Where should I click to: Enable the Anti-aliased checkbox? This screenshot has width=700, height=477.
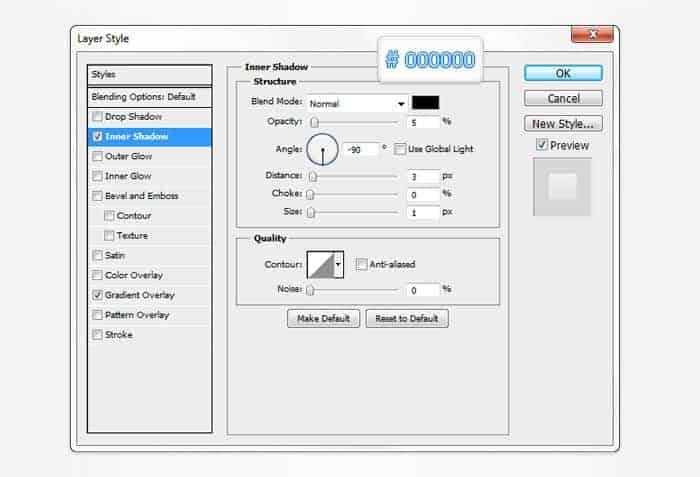tap(361, 264)
